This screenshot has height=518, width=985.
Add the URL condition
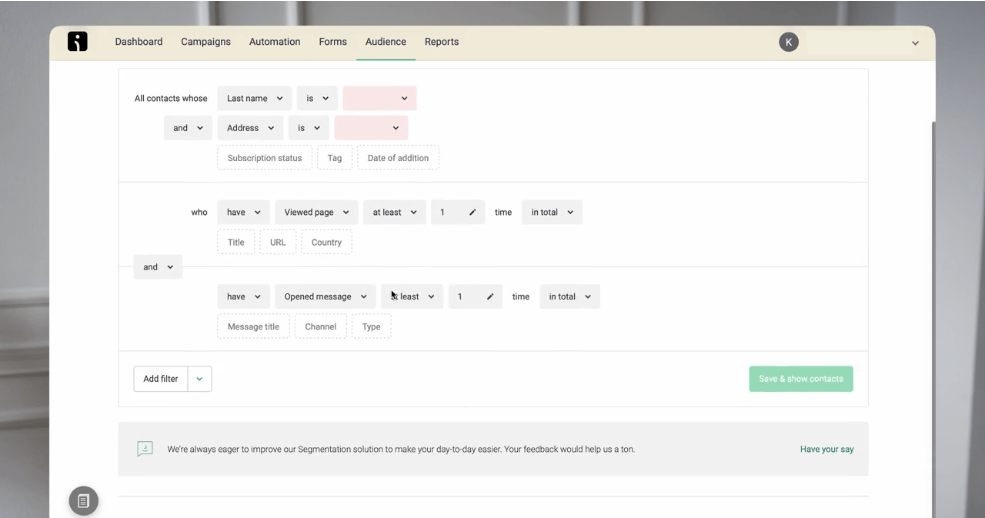pos(278,242)
